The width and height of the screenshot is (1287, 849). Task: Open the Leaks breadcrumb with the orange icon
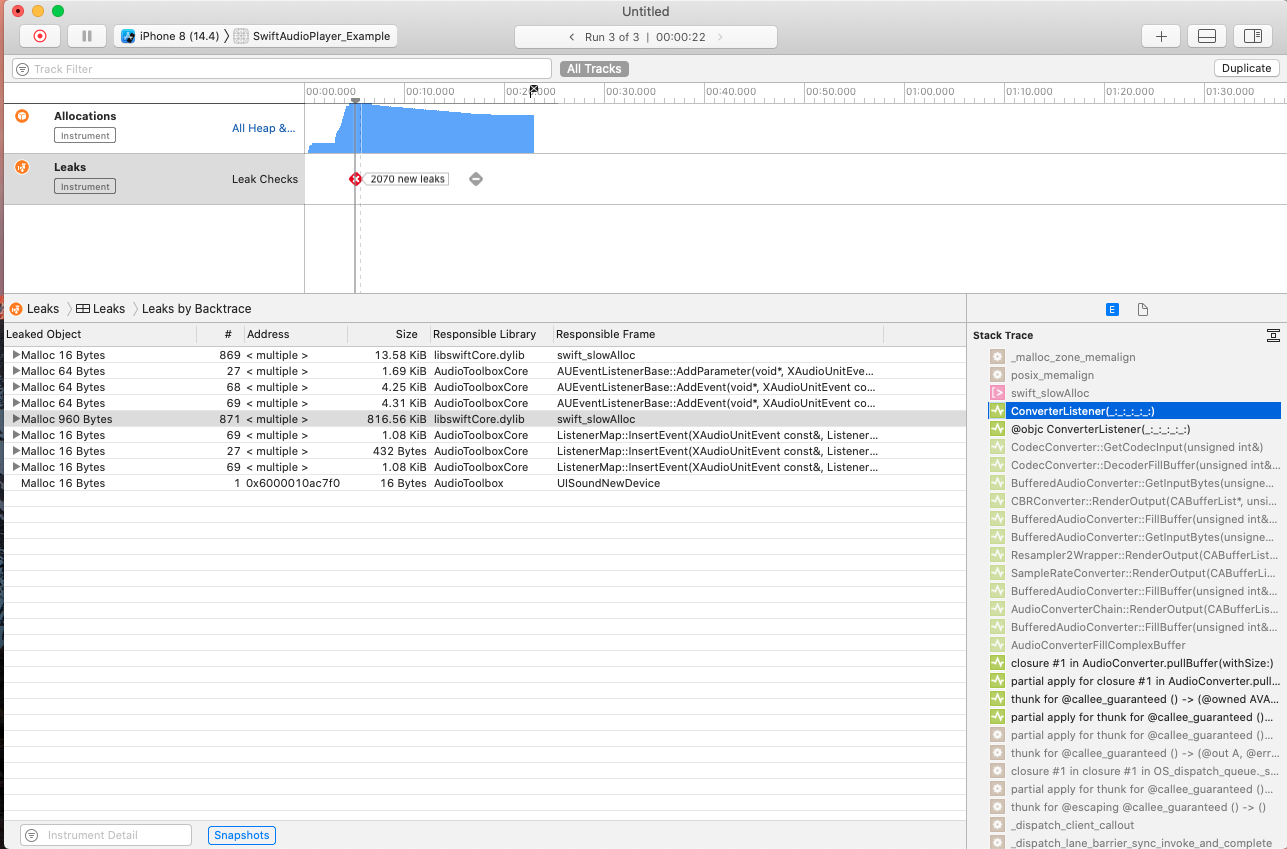click(x=34, y=308)
